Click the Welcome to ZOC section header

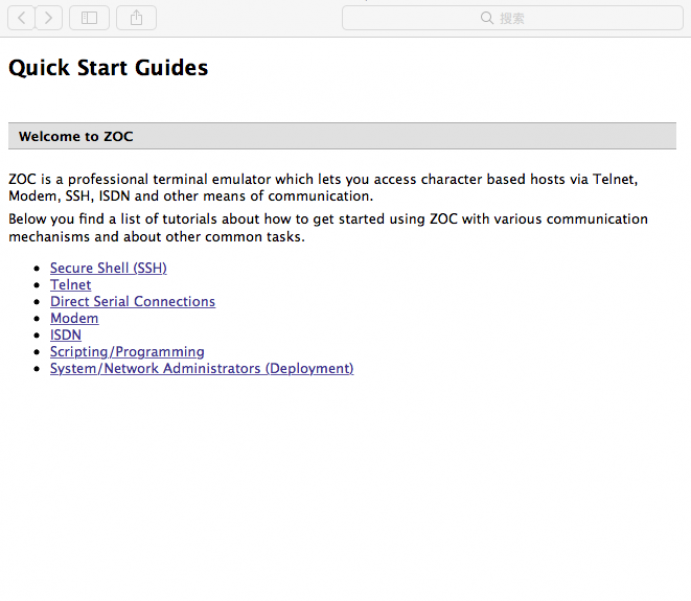coord(342,136)
